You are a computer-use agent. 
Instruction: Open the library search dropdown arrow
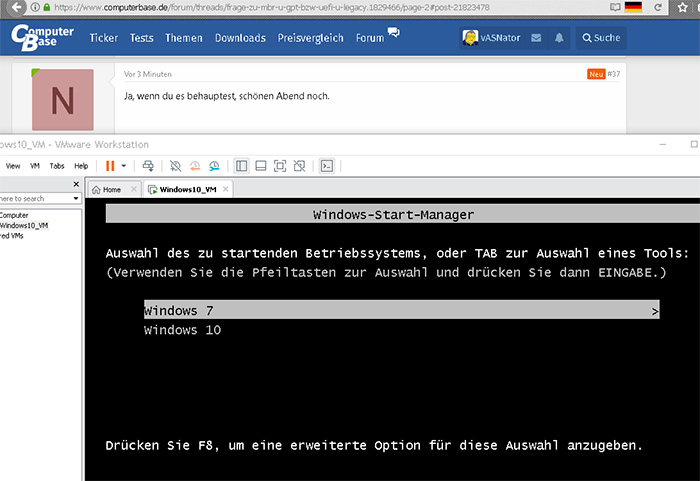[x=76, y=198]
